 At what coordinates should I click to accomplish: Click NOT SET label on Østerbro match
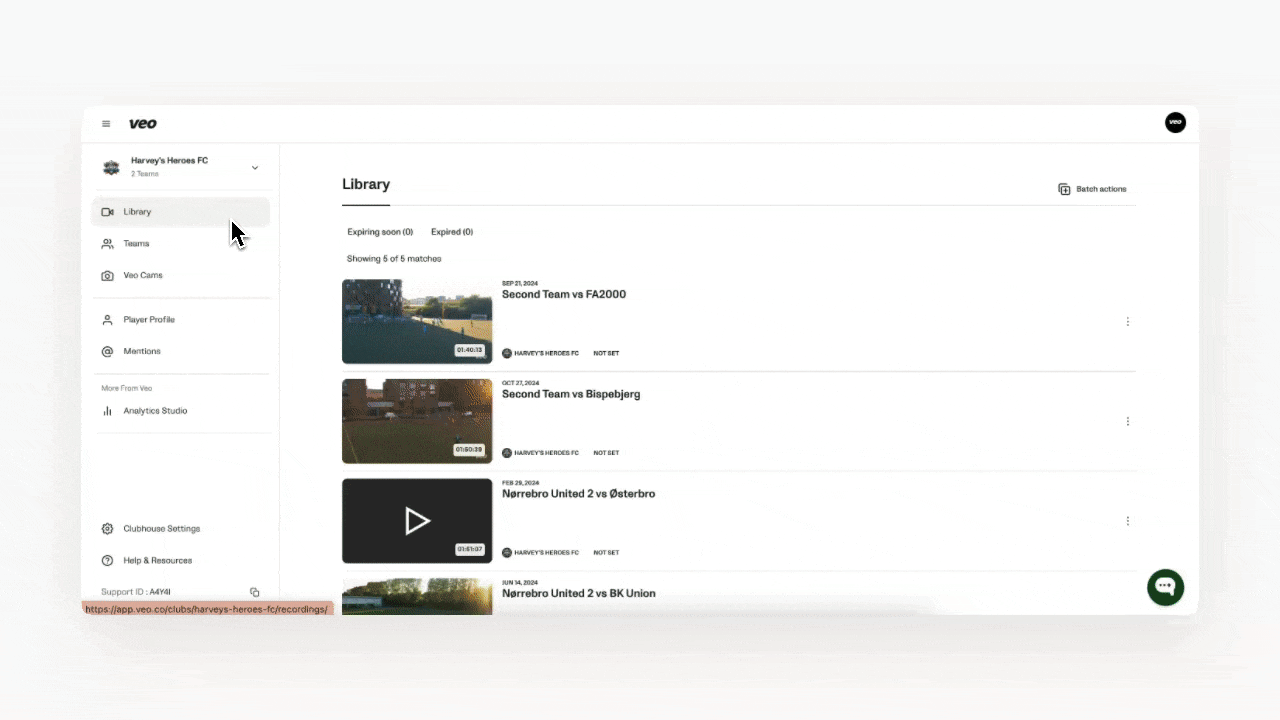pyautogui.click(x=606, y=553)
